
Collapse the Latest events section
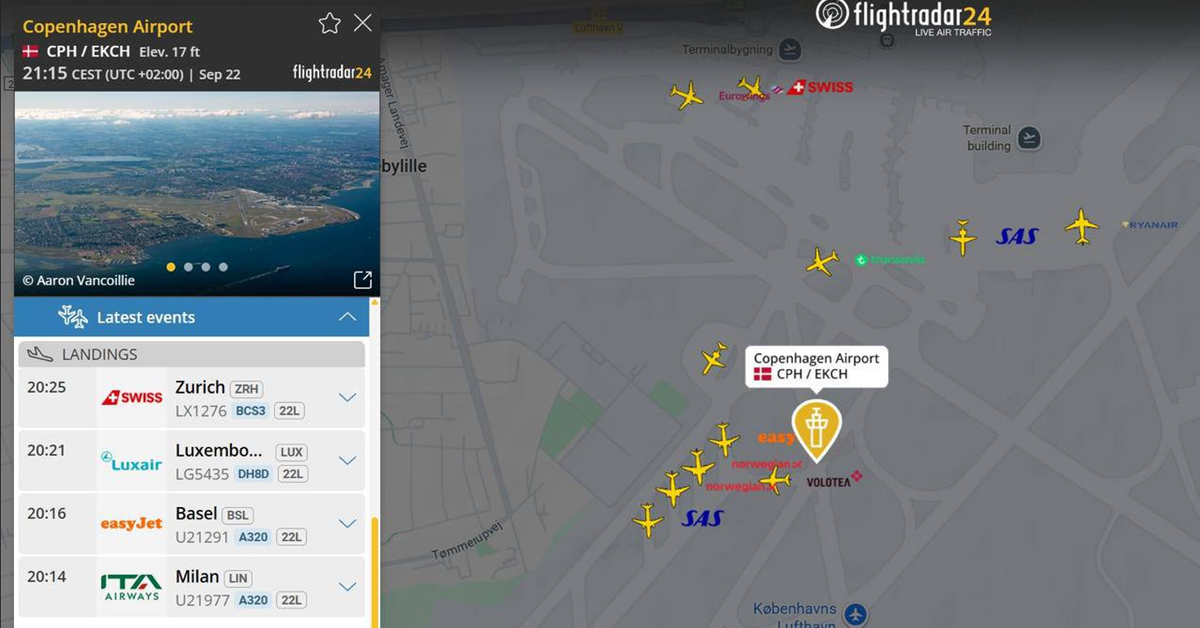[x=347, y=317]
